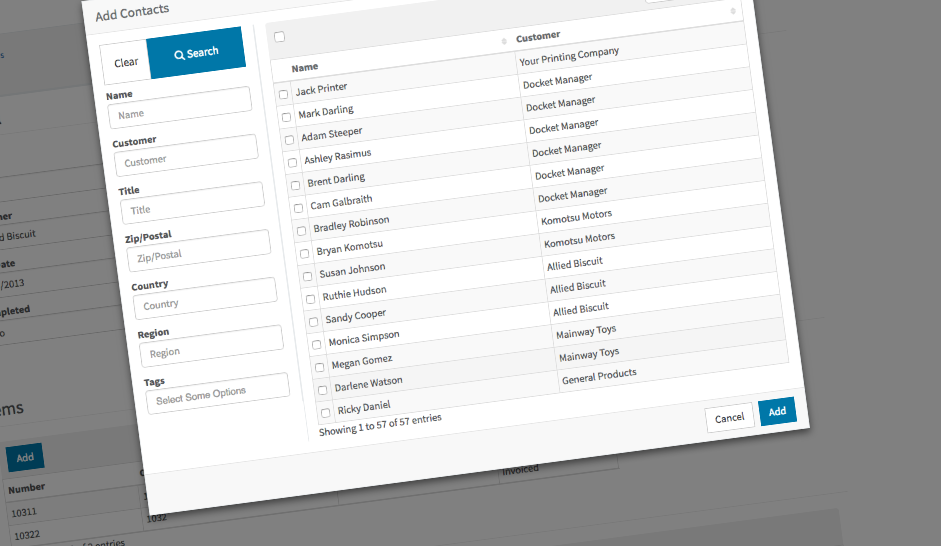The width and height of the screenshot is (941, 546).
Task: Click the name Bryan Komotsu
Action: coord(350,248)
